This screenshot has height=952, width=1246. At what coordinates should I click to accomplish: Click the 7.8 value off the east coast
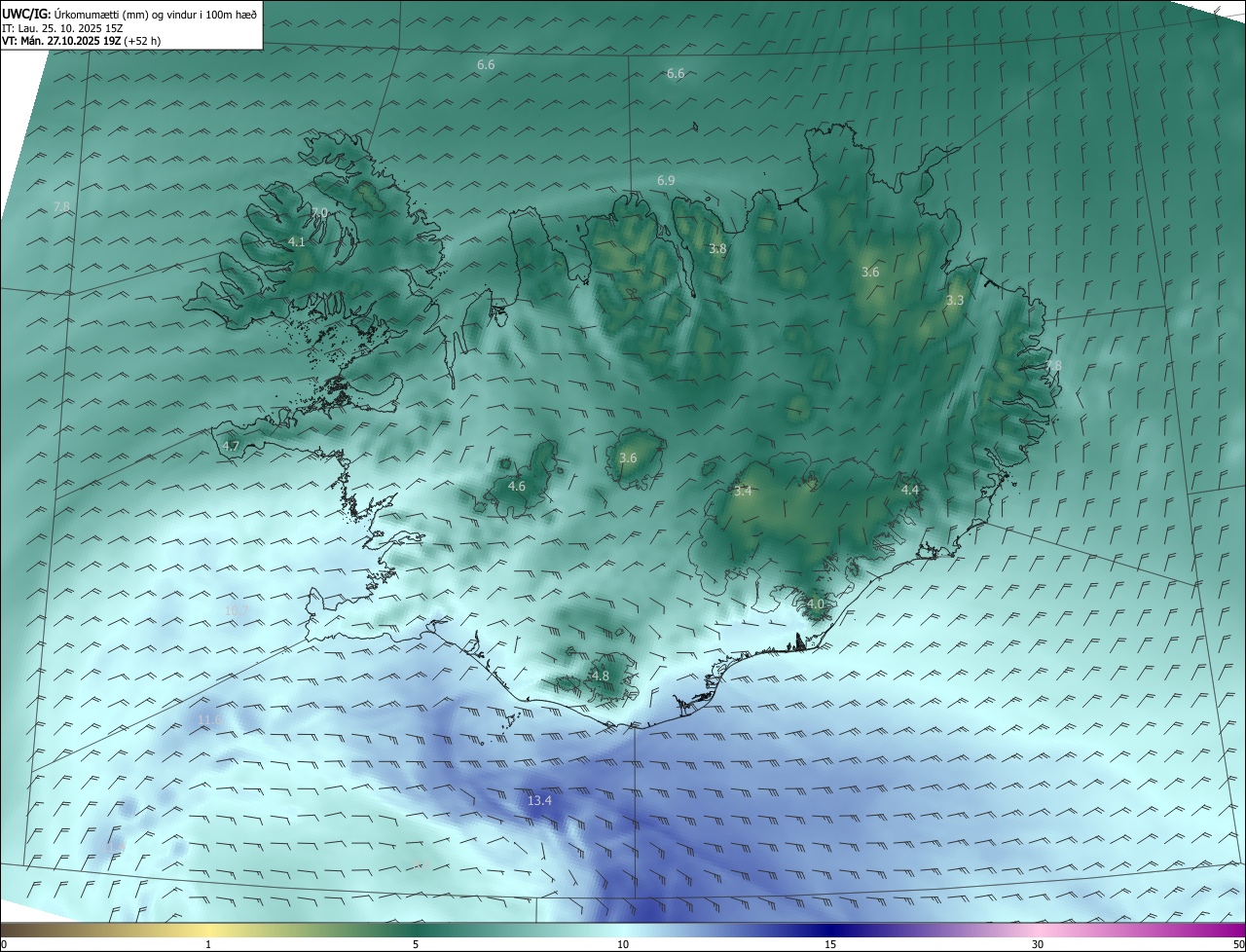[1053, 365]
